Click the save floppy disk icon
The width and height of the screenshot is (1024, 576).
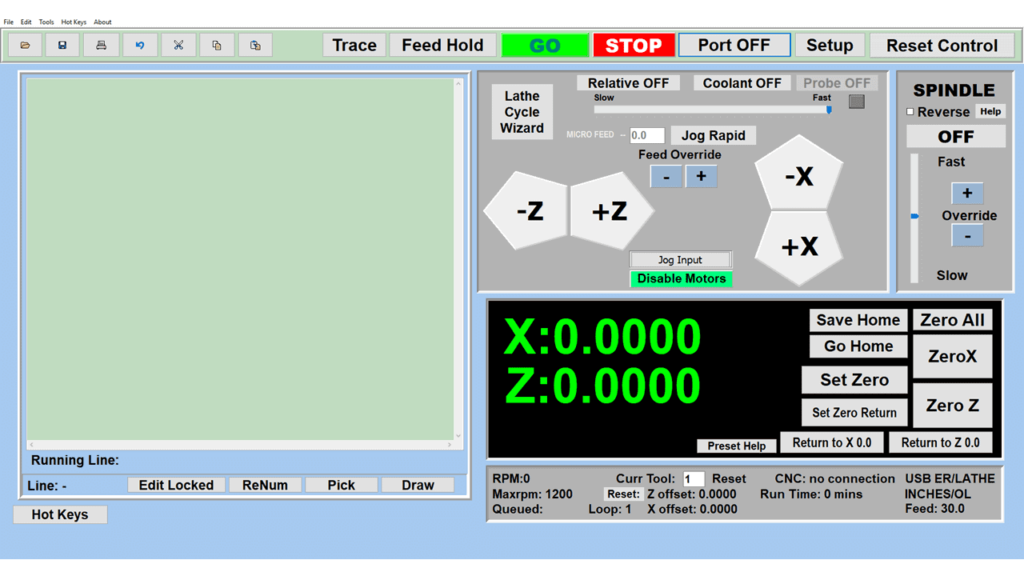click(62, 45)
